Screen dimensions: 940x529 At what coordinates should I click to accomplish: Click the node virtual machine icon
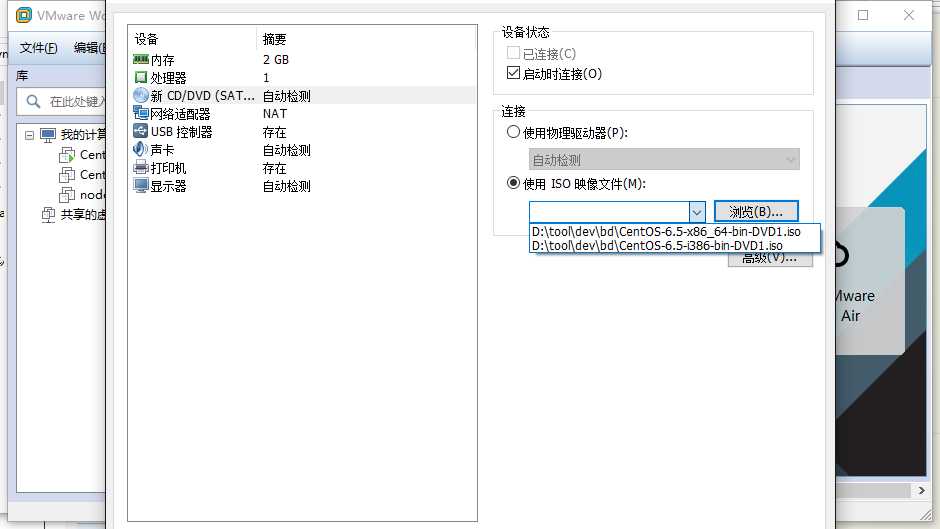(x=67, y=194)
